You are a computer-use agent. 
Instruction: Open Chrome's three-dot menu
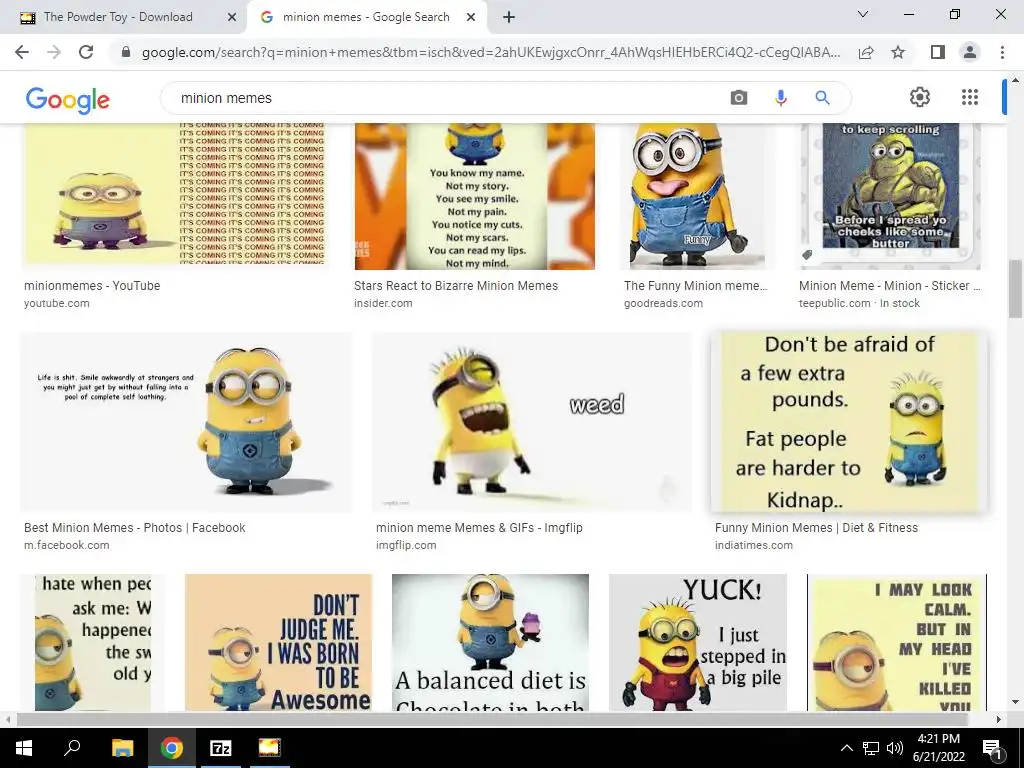tap(1002, 52)
